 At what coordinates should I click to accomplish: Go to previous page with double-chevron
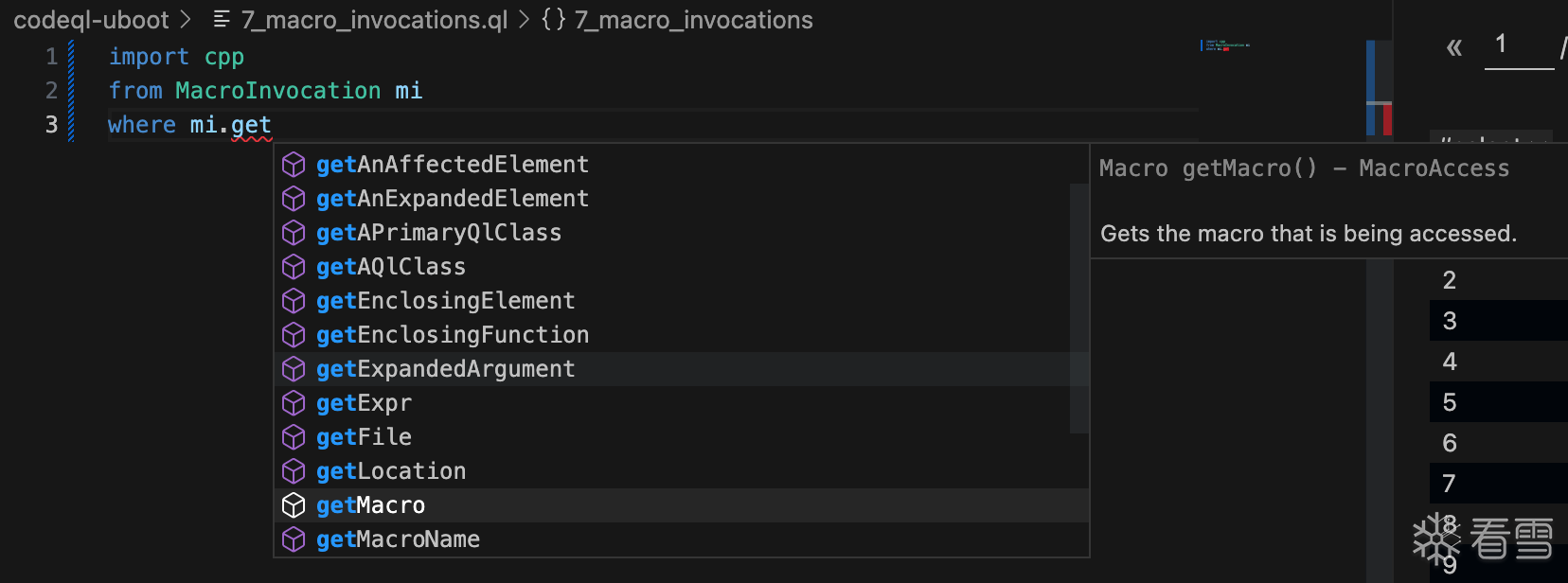coord(1454,47)
